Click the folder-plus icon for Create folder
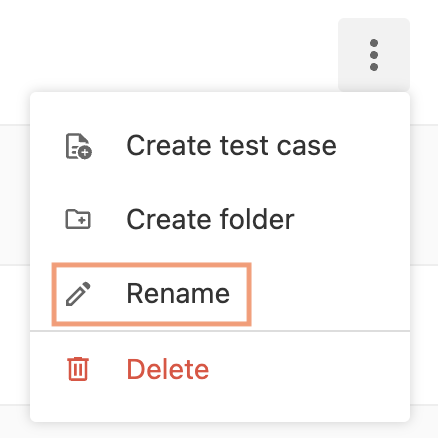Image resolution: width=438 pixels, height=438 pixels. 78,219
